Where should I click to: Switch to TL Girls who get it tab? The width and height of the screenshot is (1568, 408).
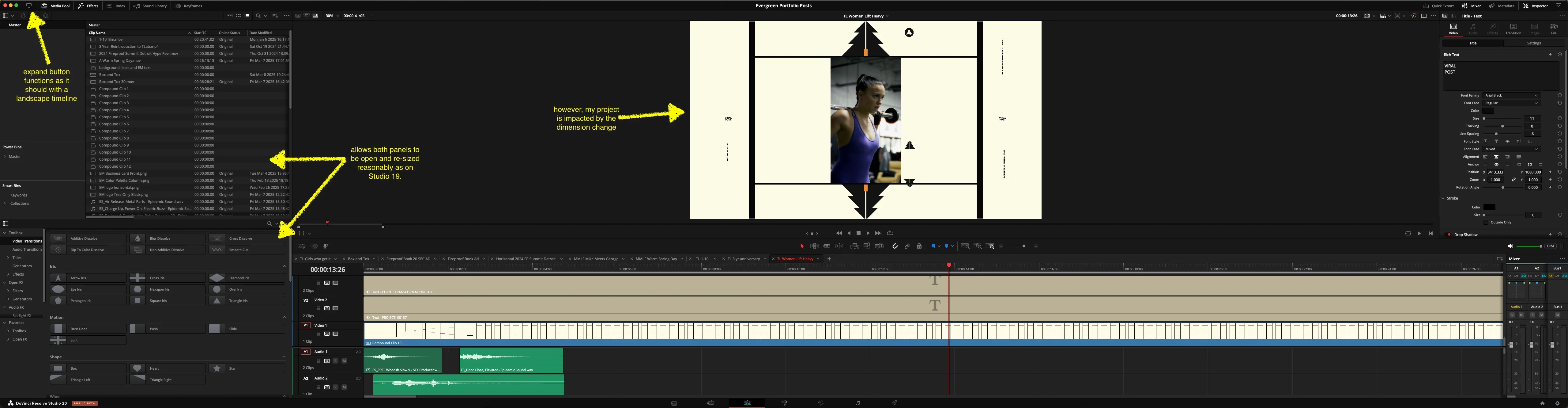[315, 259]
